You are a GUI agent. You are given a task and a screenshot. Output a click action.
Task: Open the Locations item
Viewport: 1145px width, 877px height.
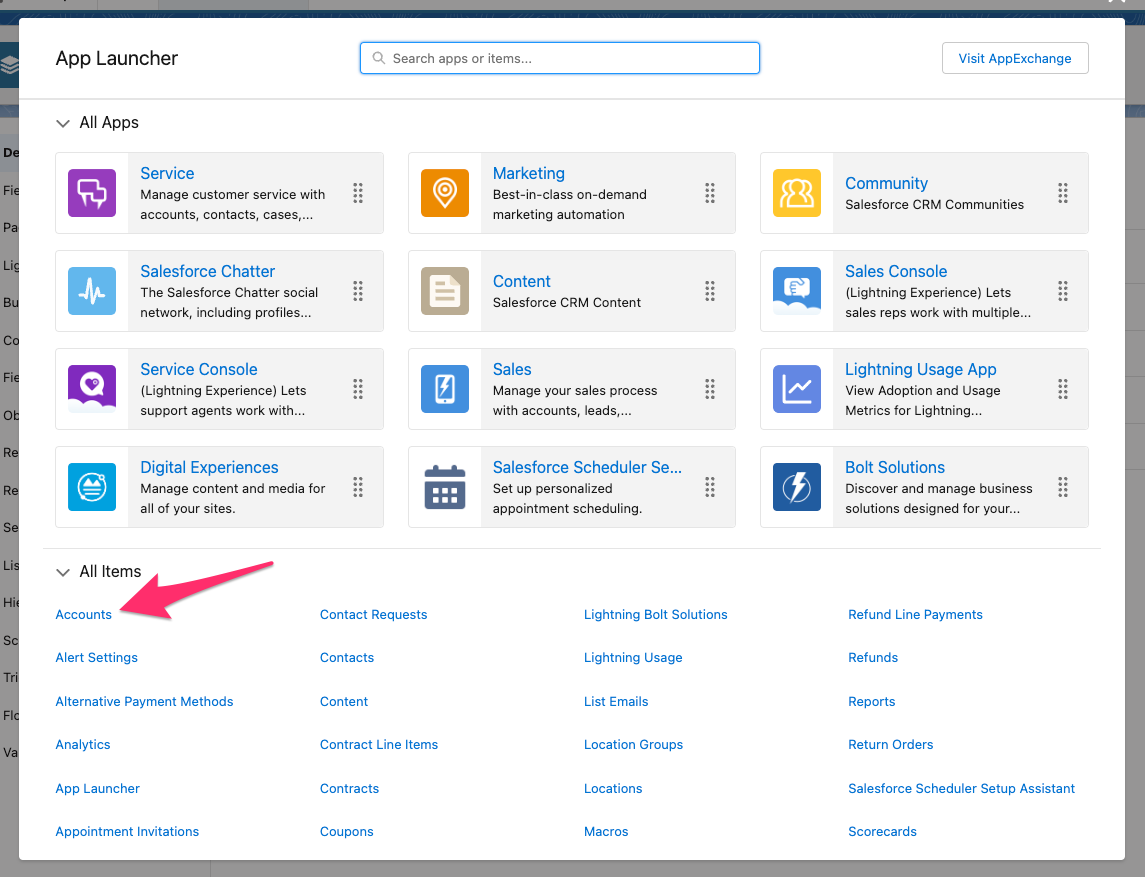[613, 788]
